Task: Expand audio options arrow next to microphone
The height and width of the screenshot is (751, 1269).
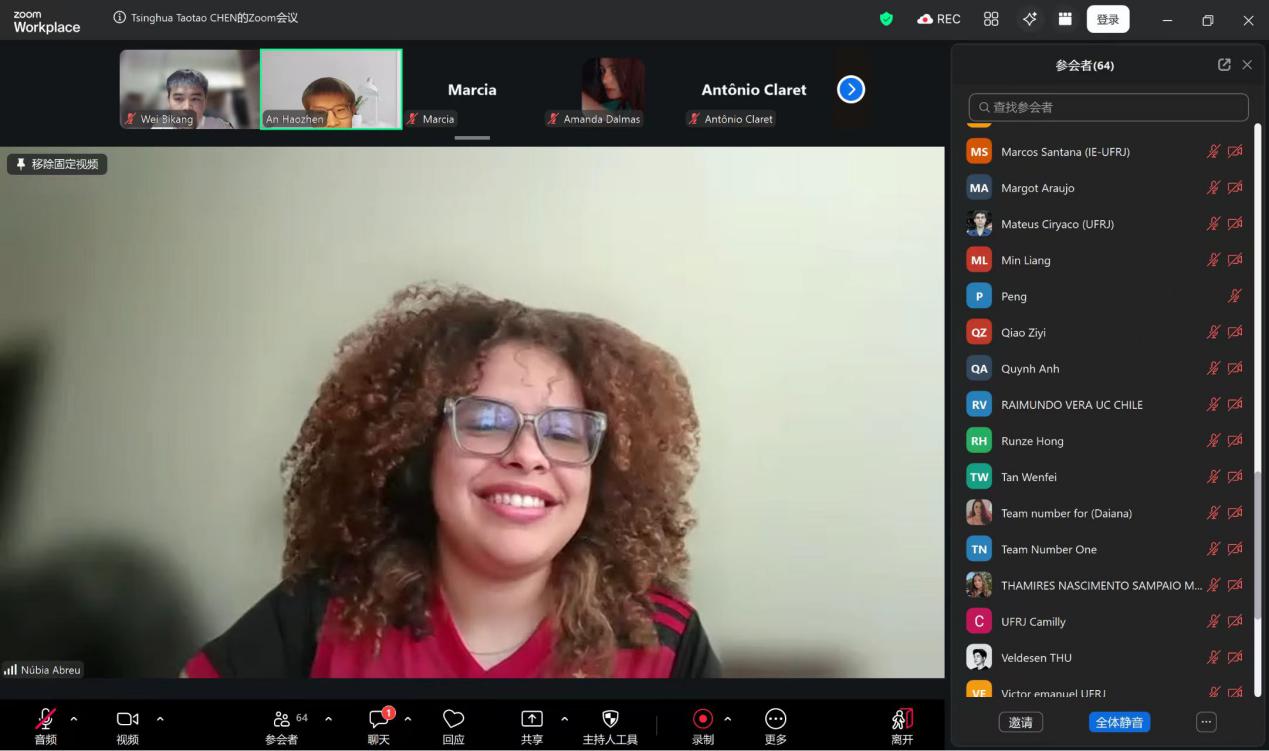Action: pos(74,719)
